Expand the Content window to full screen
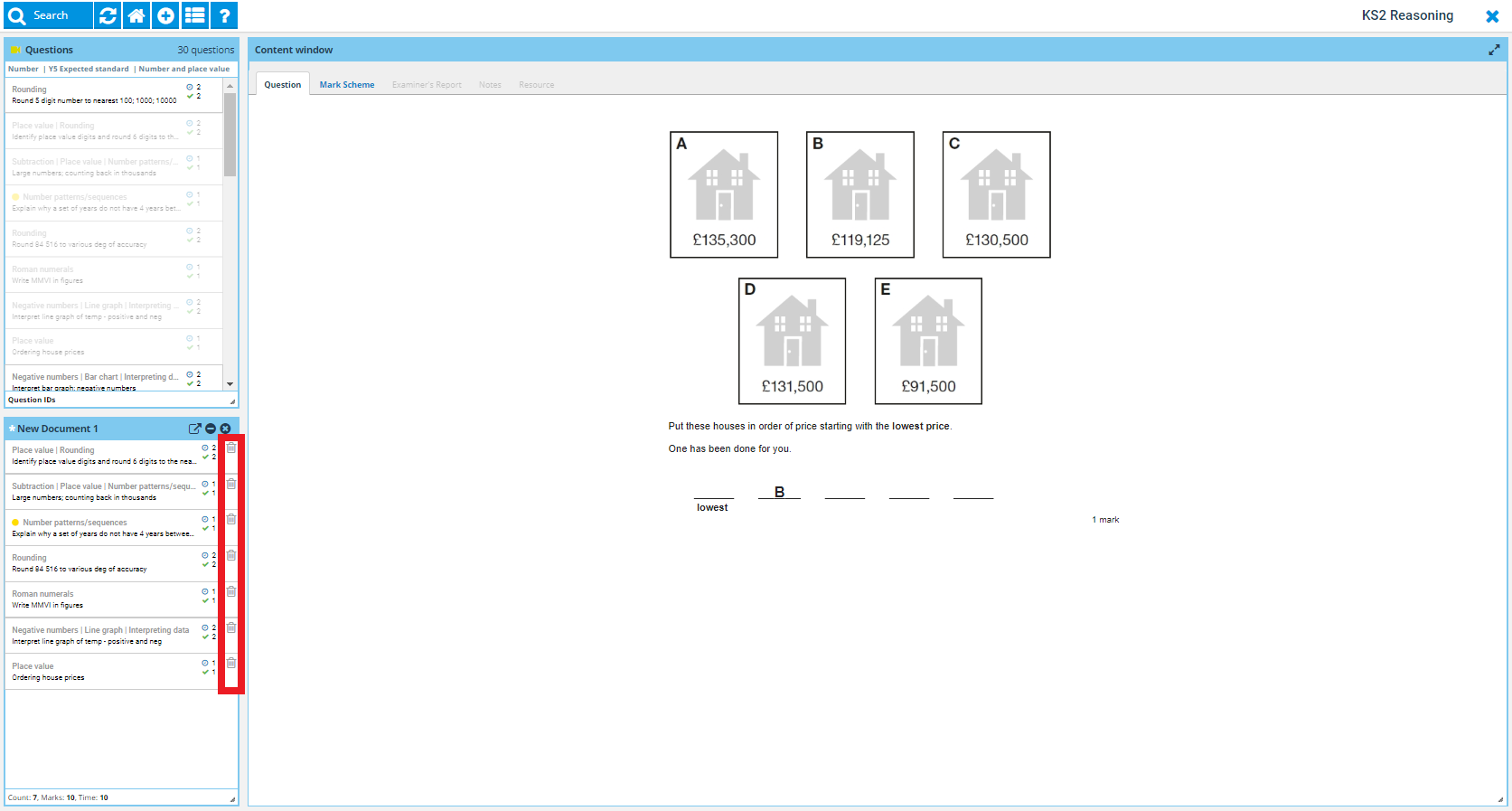 click(1494, 51)
